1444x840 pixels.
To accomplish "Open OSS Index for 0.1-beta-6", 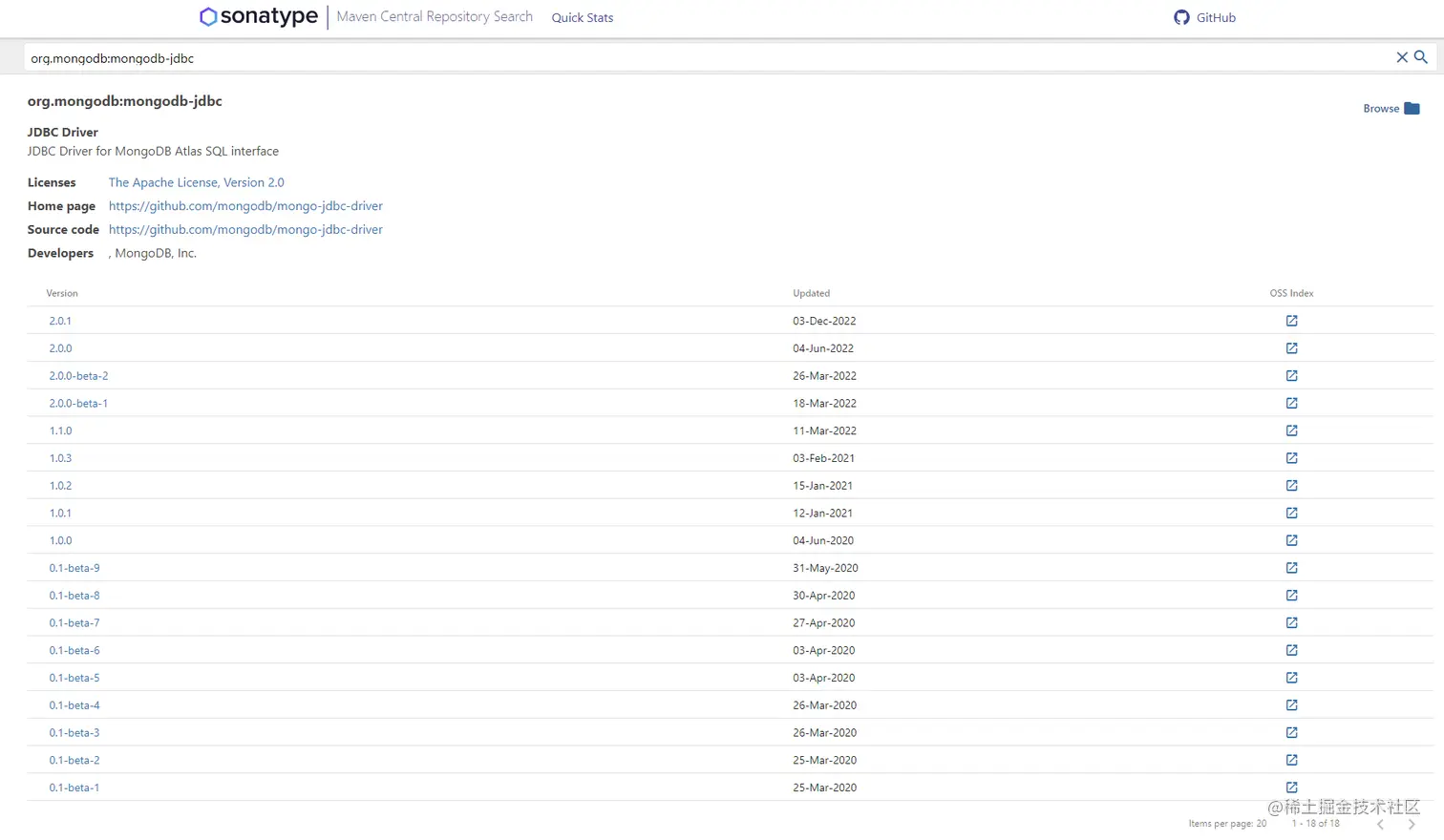I will (1291, 650).
